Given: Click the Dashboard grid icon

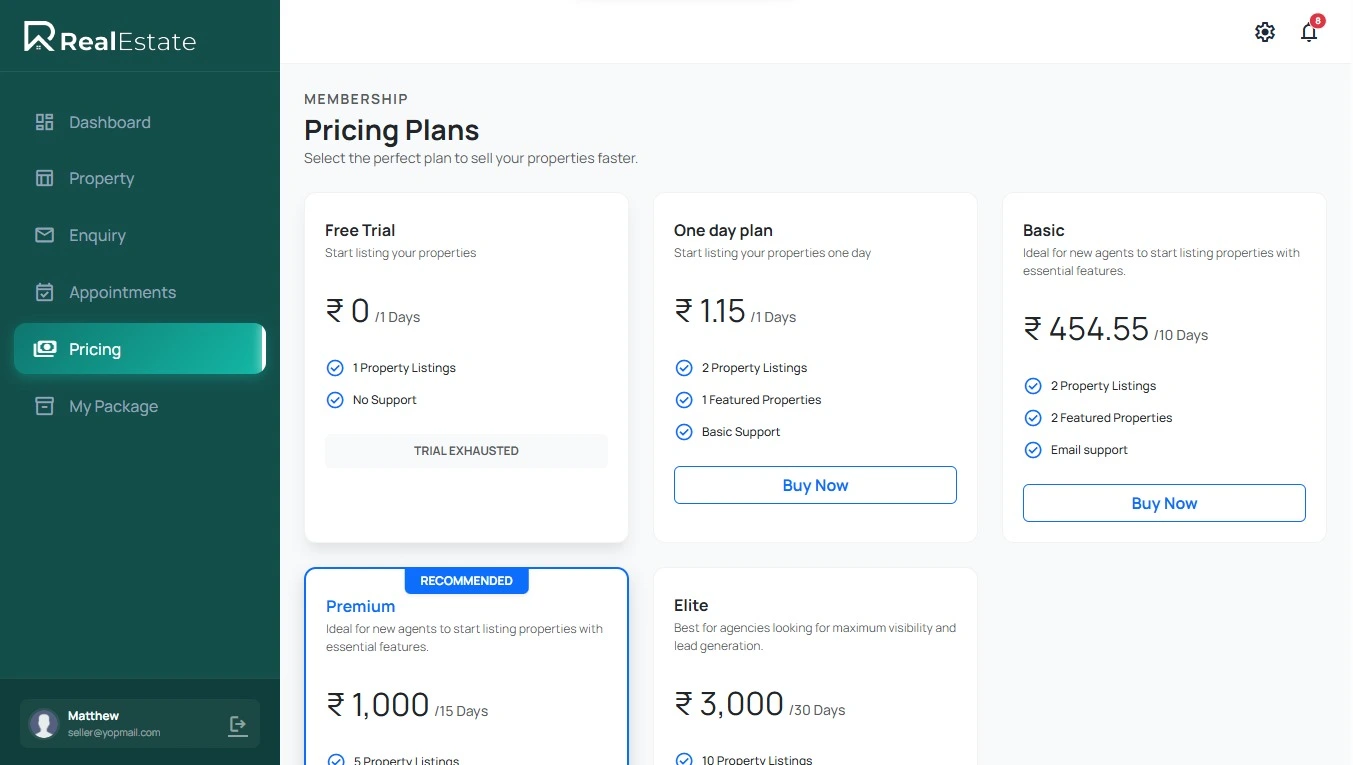Looking at the screenshot, I should click(44, 122).
